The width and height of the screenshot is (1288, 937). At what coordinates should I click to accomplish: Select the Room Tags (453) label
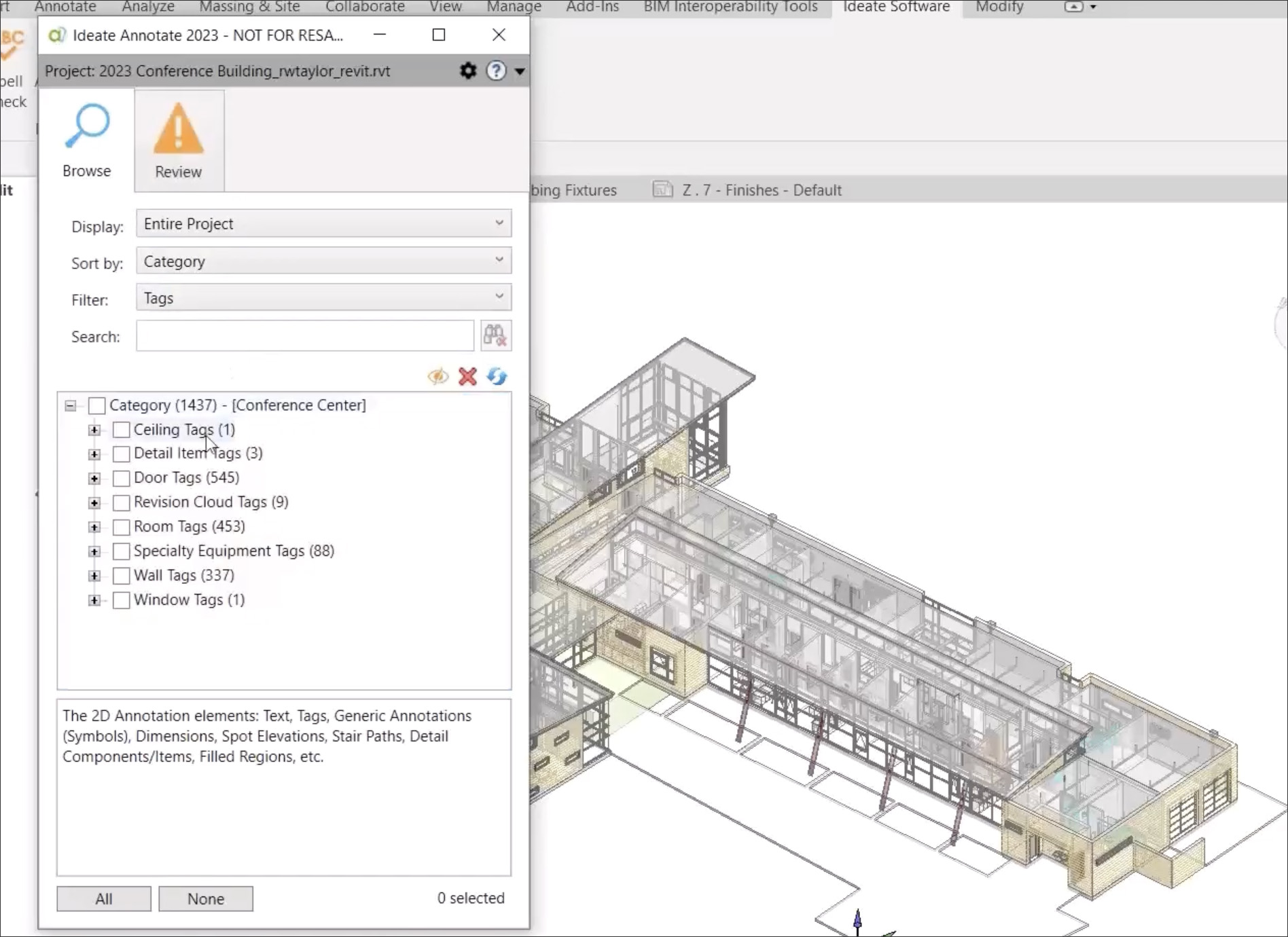[x=190, y=527]
